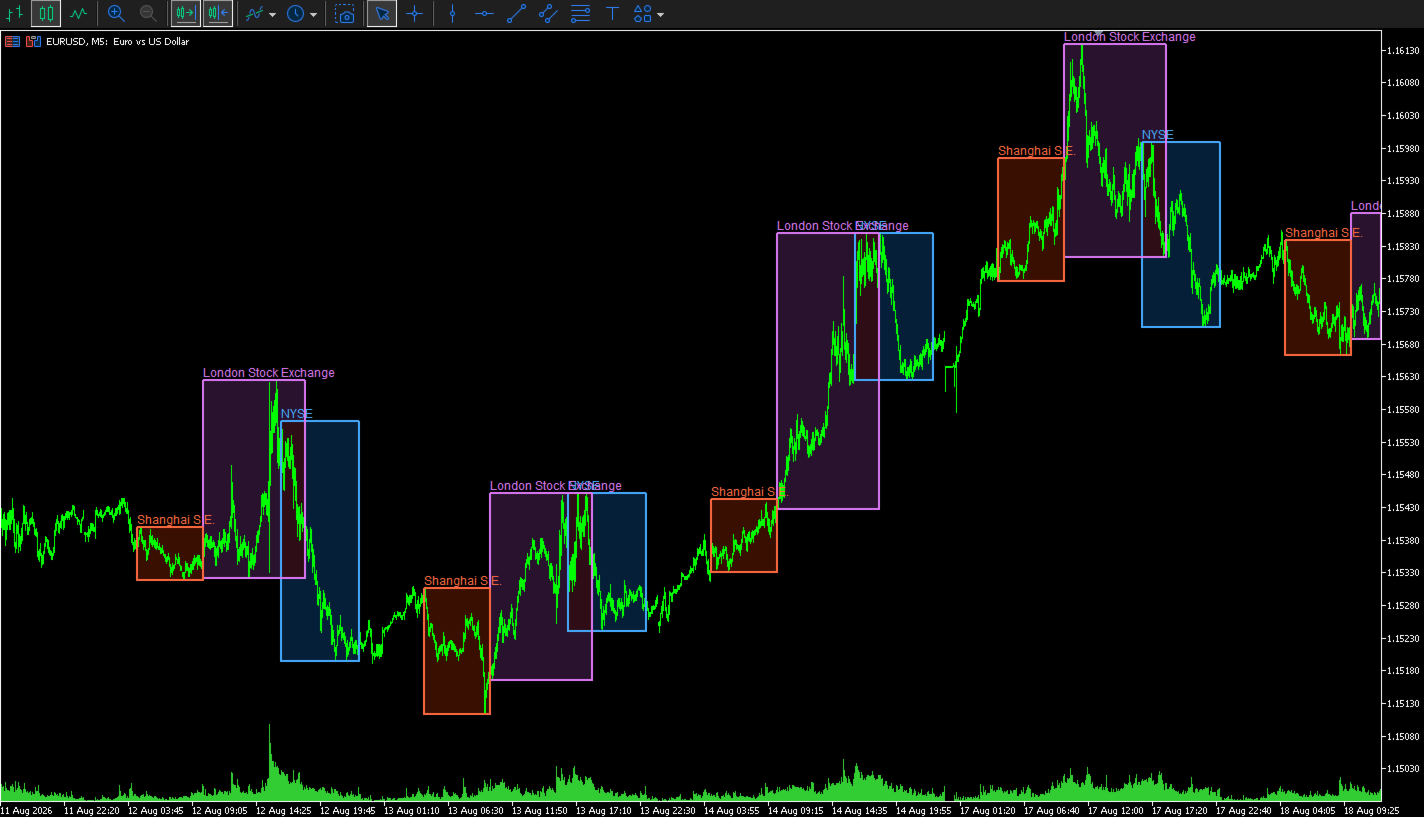Select the trendline drawing tool
Screen dimensions: 1424x817
(x=516, y=14)
